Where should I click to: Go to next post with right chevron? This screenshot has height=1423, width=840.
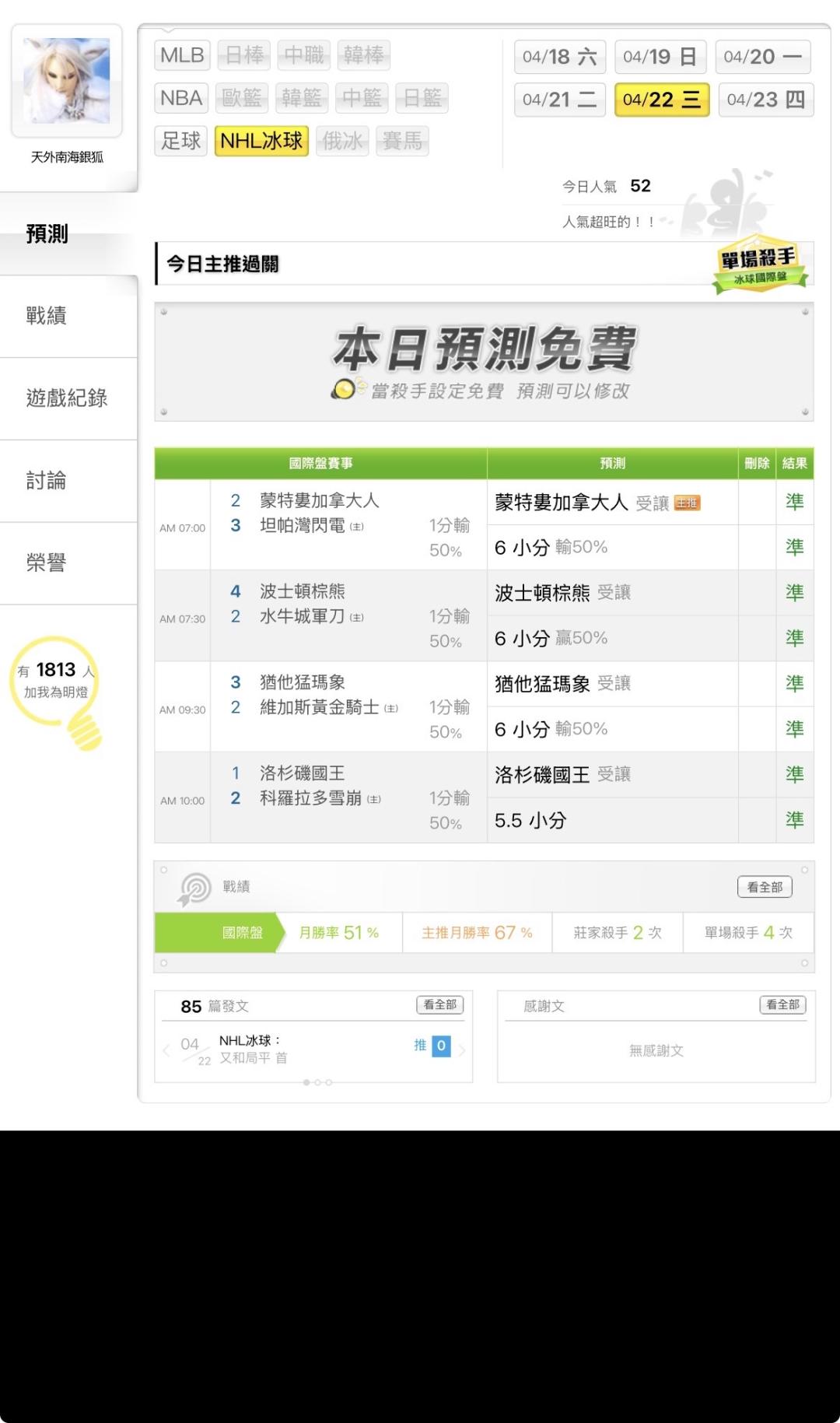click(x=462, y=1050)
